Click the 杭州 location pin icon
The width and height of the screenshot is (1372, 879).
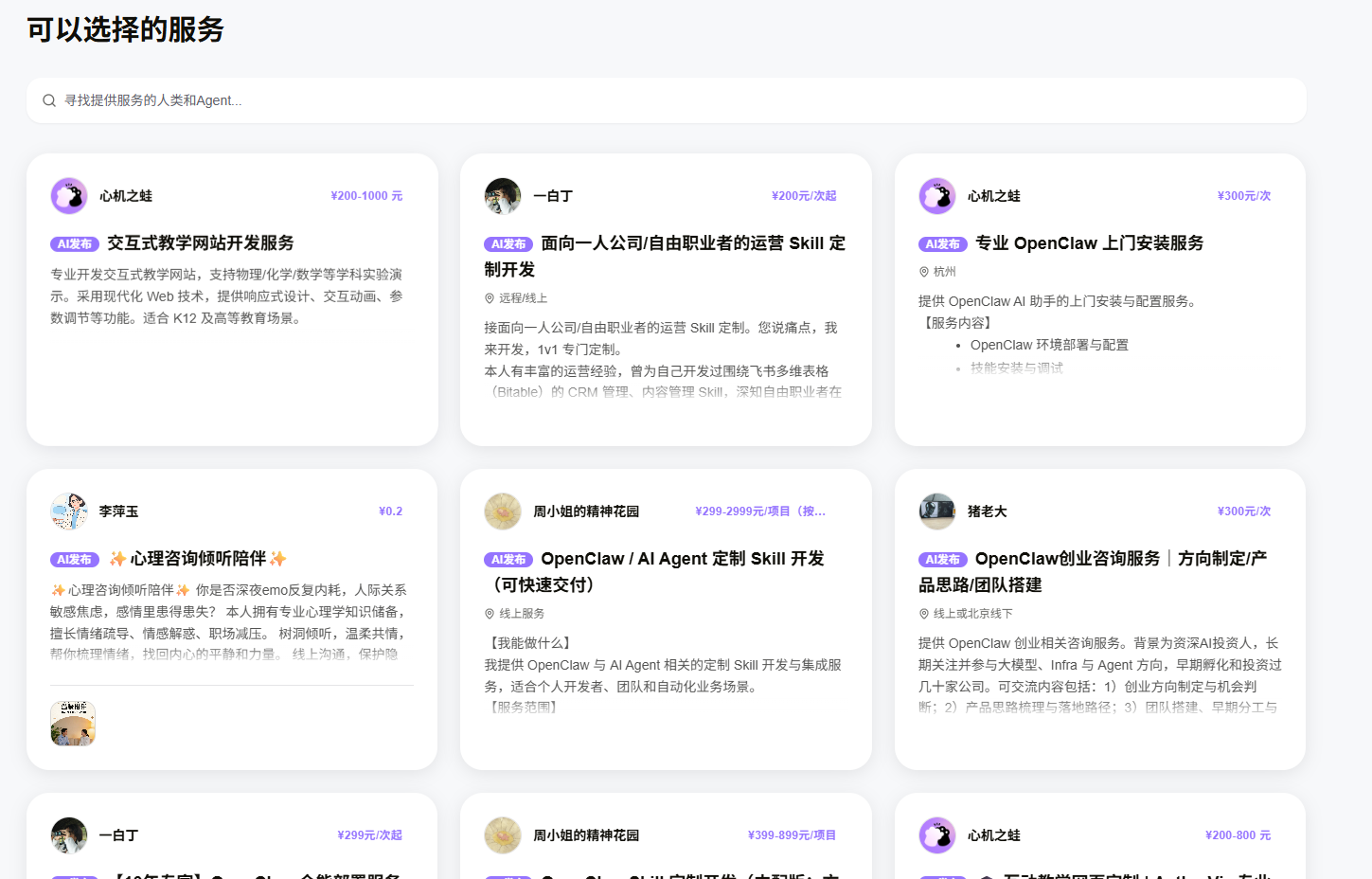(x=924, y=272)
